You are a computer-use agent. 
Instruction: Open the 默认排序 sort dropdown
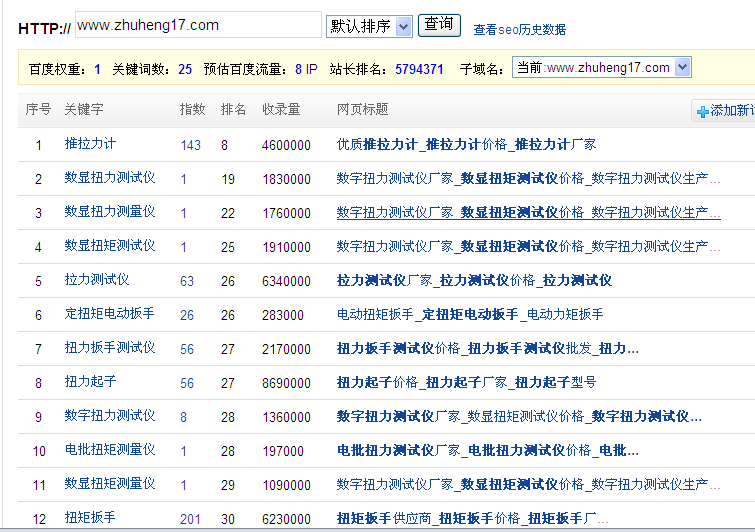[x=369, y=26]
